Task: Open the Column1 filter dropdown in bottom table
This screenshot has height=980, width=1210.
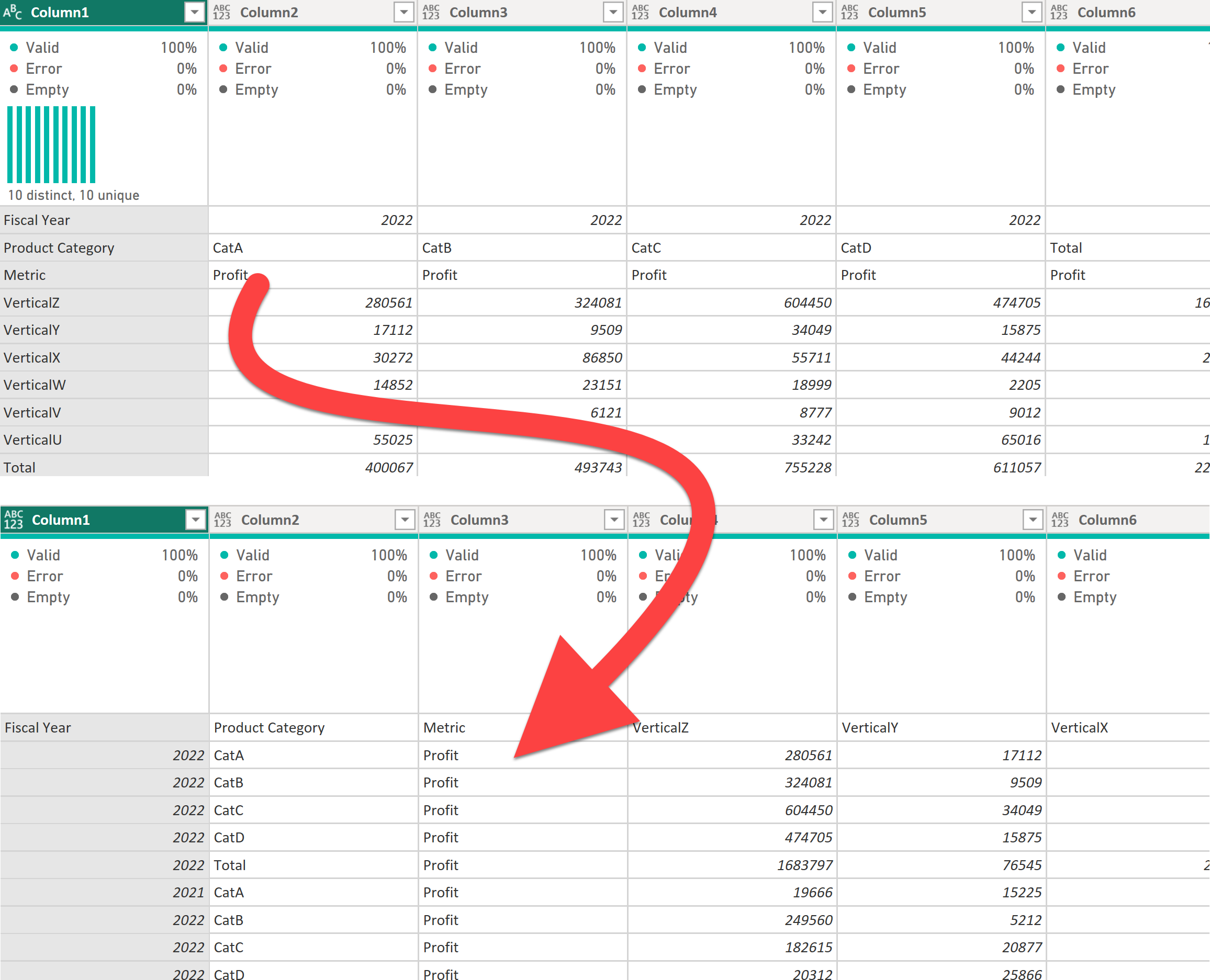Action: (x=195, y=520)
